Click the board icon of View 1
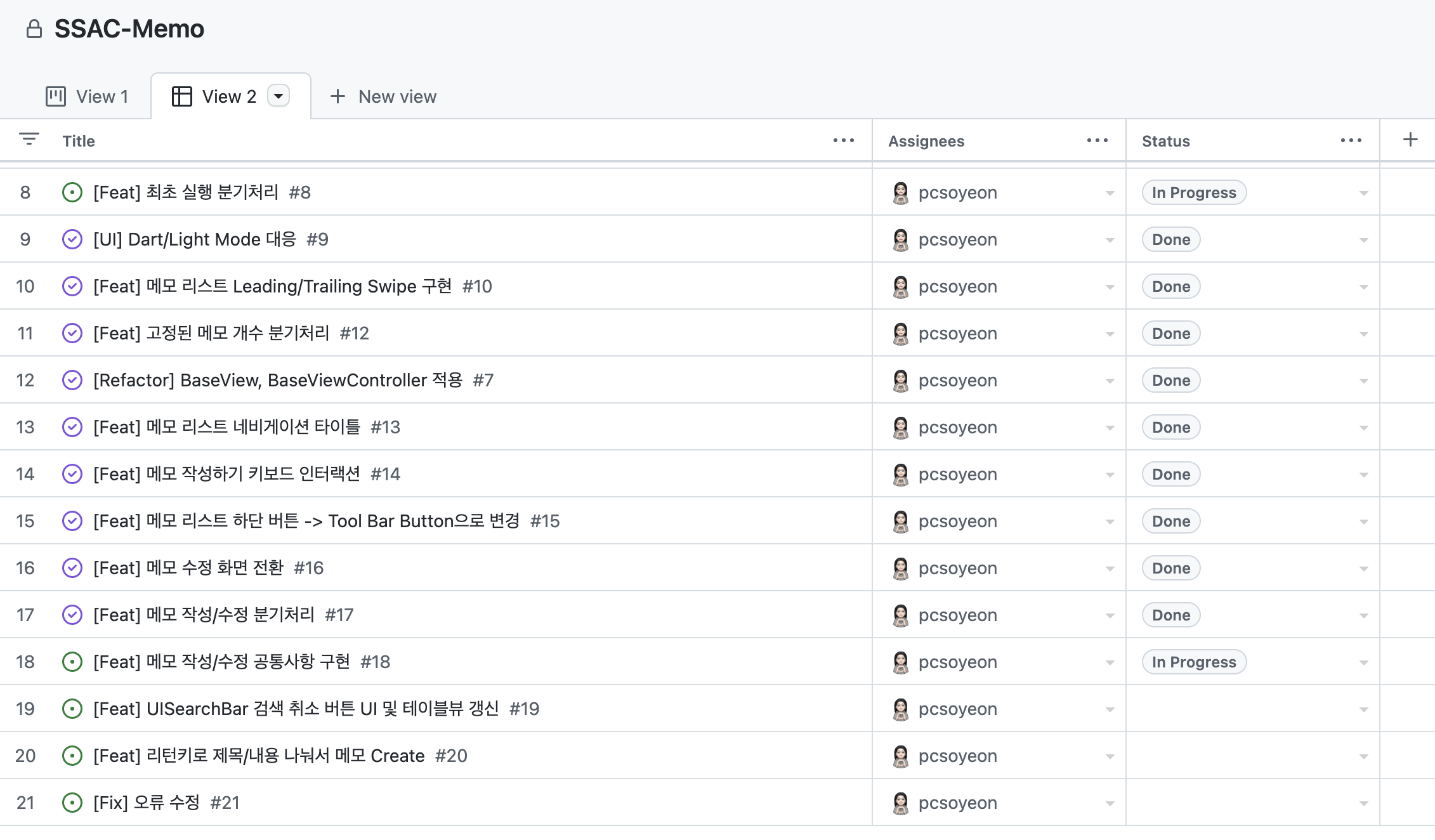Screen dimensions: 1435x840 pyautogui.click(x=56, y=96)
